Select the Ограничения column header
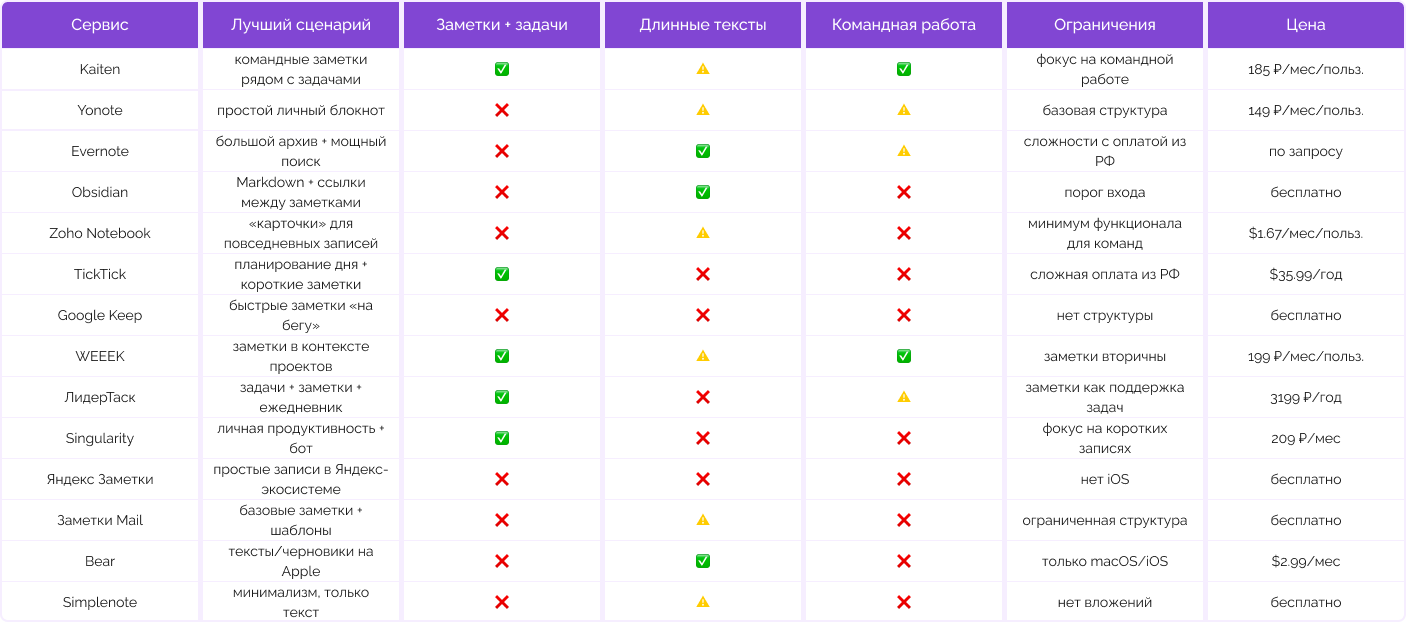Screen dimensions: 1406x622 (1104, 25)
